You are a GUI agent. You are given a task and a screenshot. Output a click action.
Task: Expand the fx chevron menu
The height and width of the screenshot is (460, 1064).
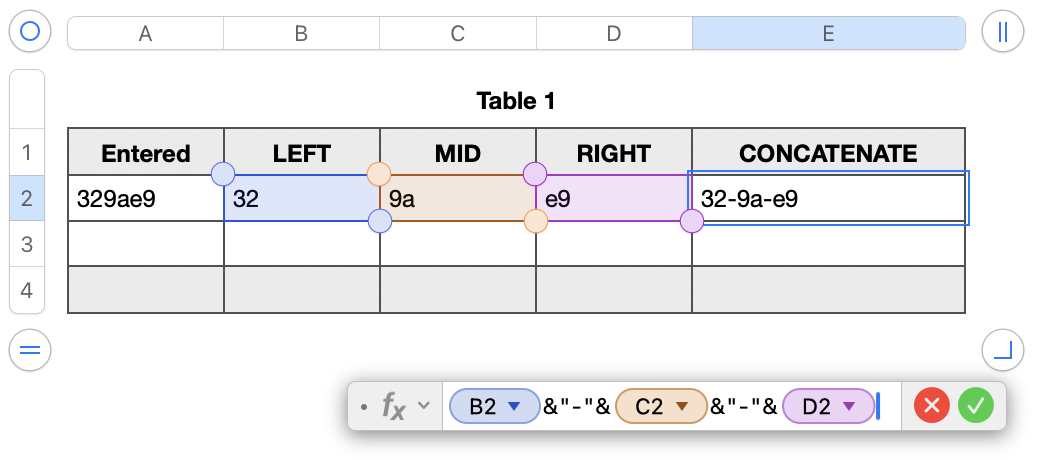tap(424, 406)
